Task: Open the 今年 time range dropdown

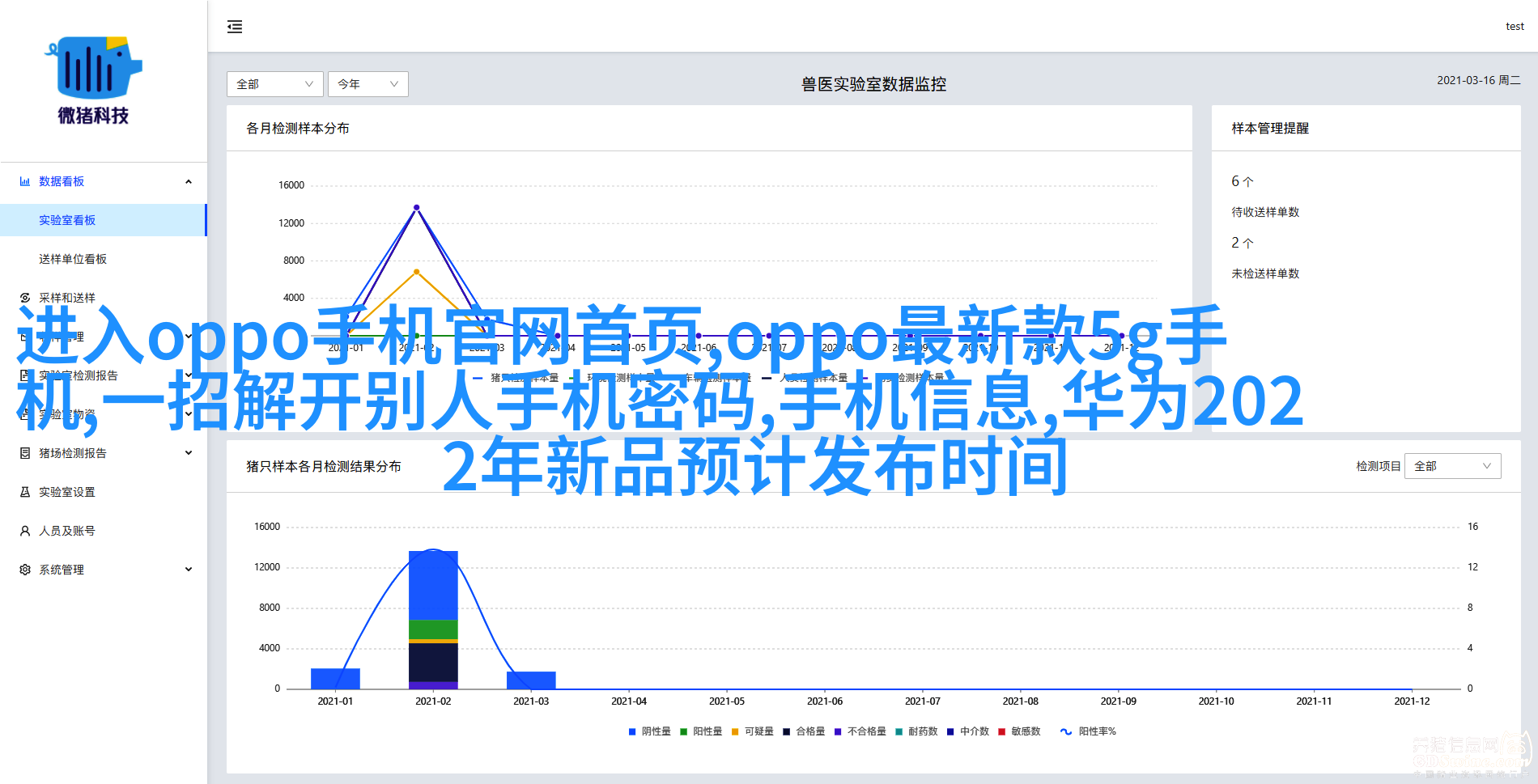Action: 368,84
